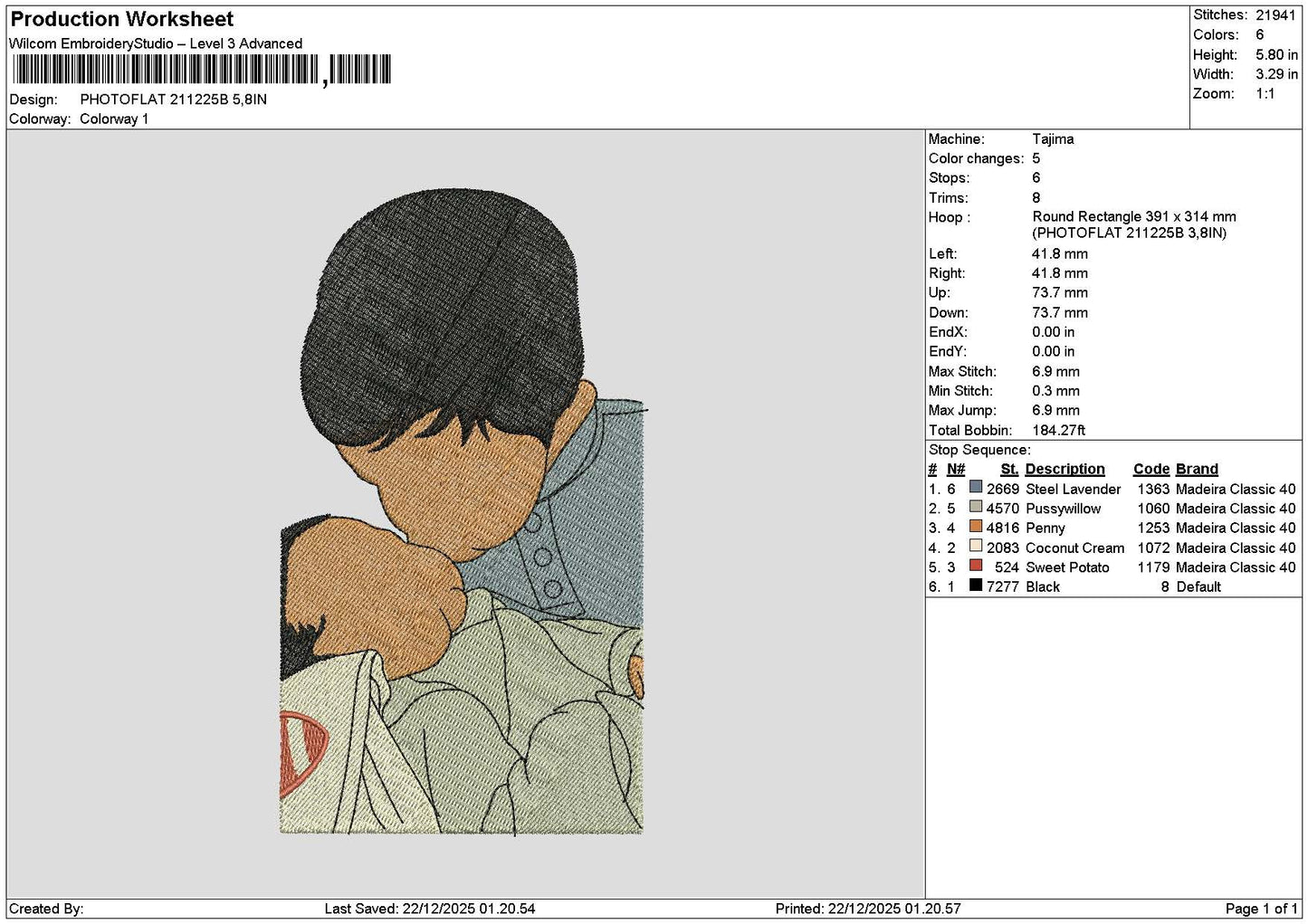Image resolution: width=1308 pixels, height=924 pixels.
Task: Click the 'Color changes:' label
Action: [x=977, y=158]
